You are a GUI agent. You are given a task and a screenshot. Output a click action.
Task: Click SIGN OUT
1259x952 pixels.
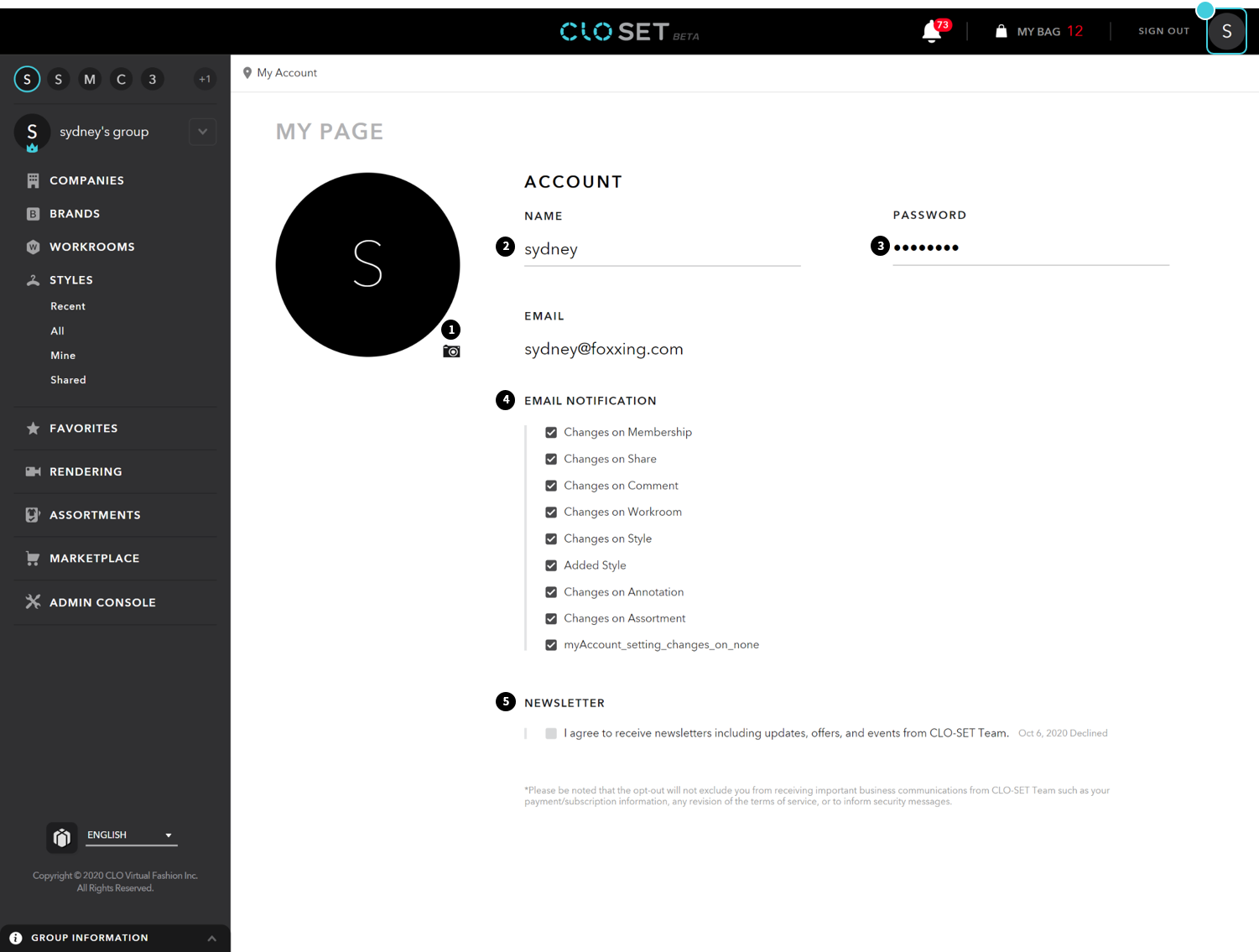1163,31
